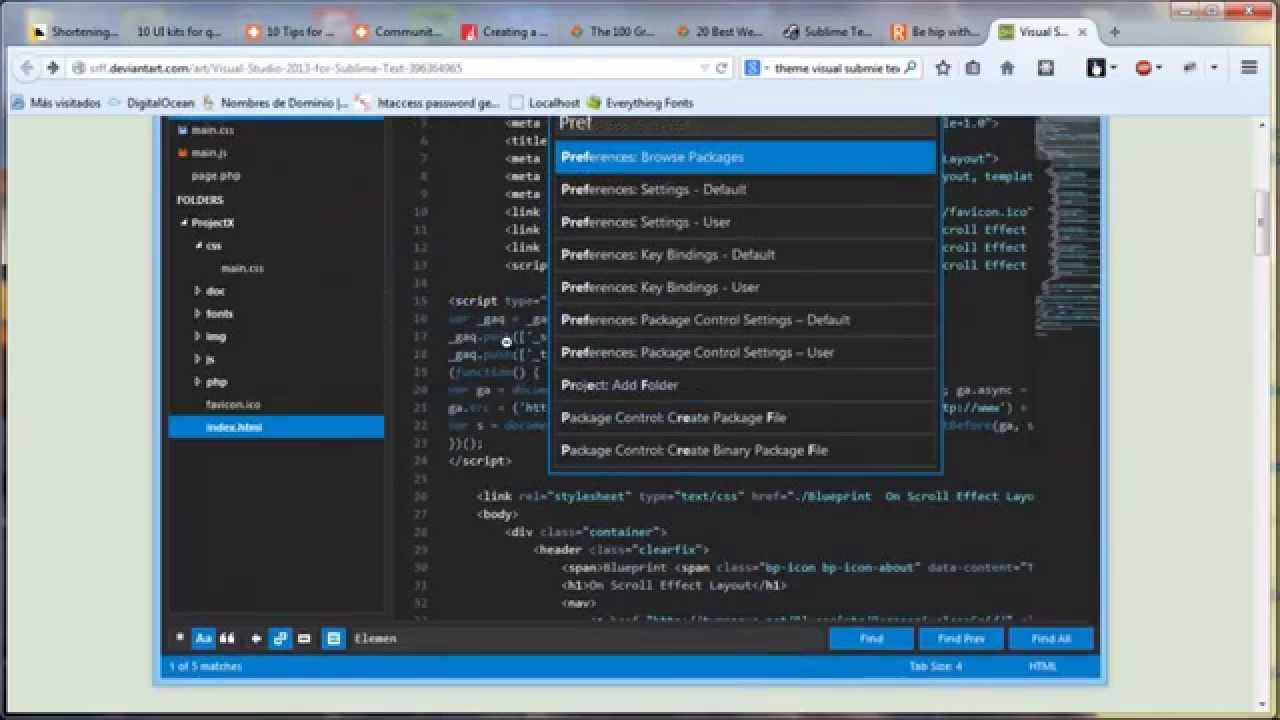This screenshot has height=720, width=1280.
Task: Choose Preferences: Settings - User
Action: (x=745, y=222)
